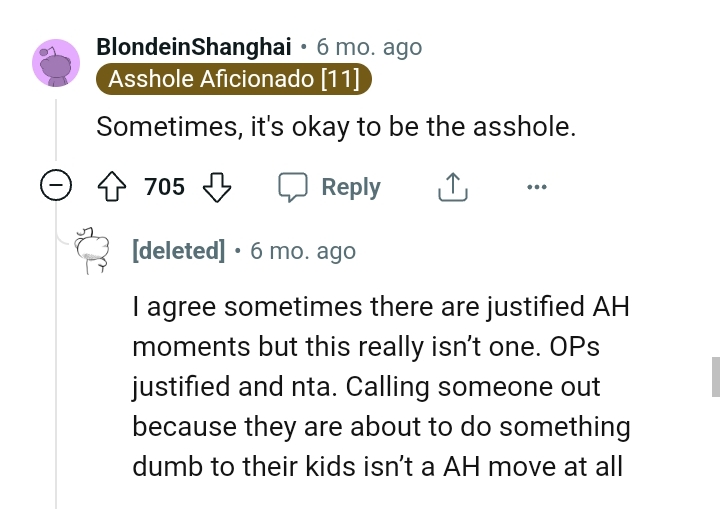Click the scrollbar thumb on the right edge
Image resolution: width=720 pixels, height=509 pixels.
point(715,377)
